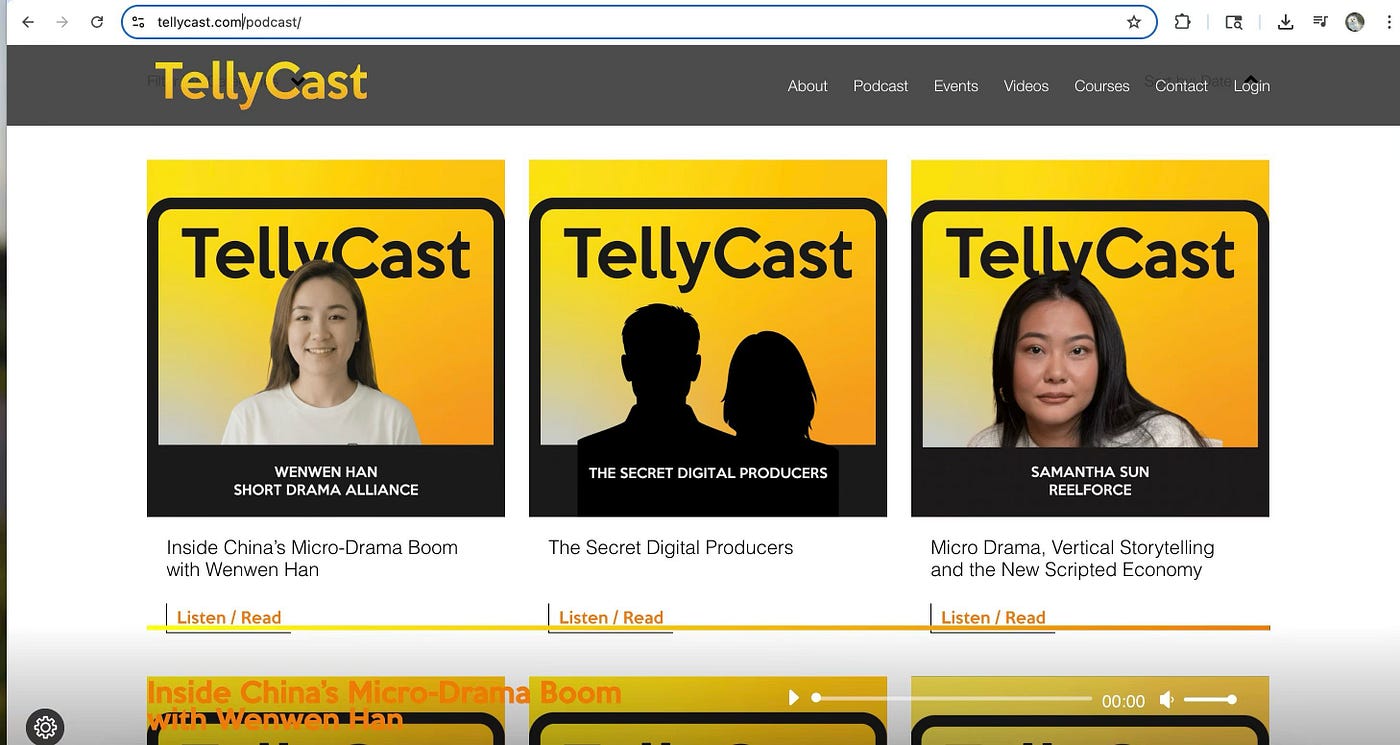
Task: Click the browser forward arrow
Action: point(62,22)
